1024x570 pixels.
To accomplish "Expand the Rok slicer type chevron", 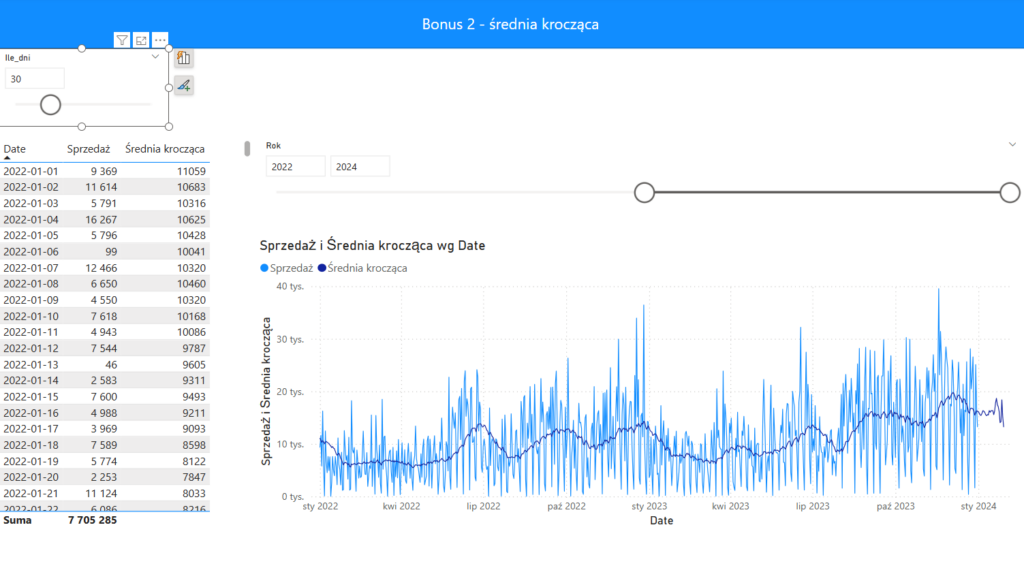I will click(1012, 145).
